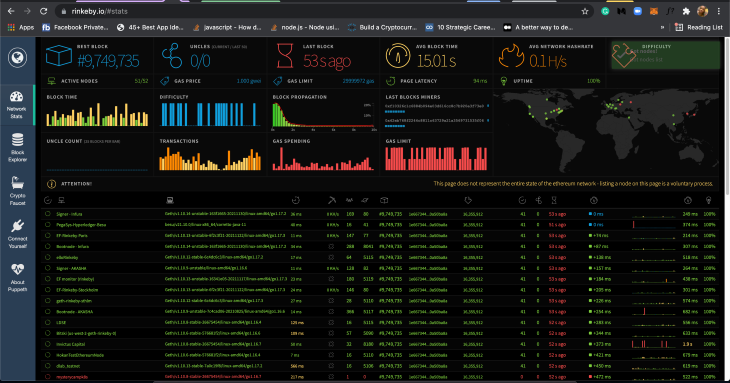Viewport: 730px width, 383px height.
Task: Click the world node map
Action: [606, 132]
